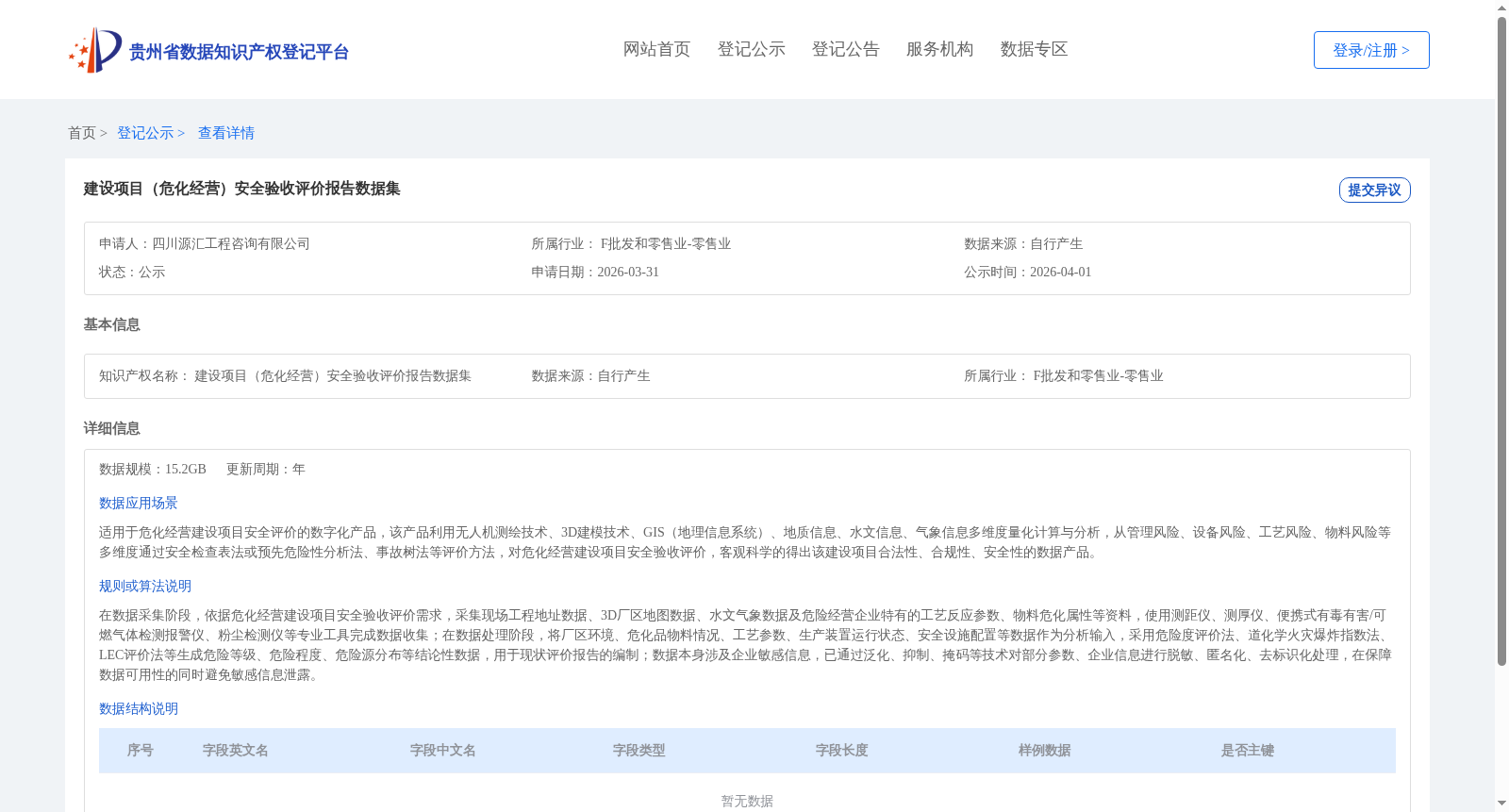Click the 字段英文名 column header
This screenshot has height=812, width=1509.
tap(236, 750)
